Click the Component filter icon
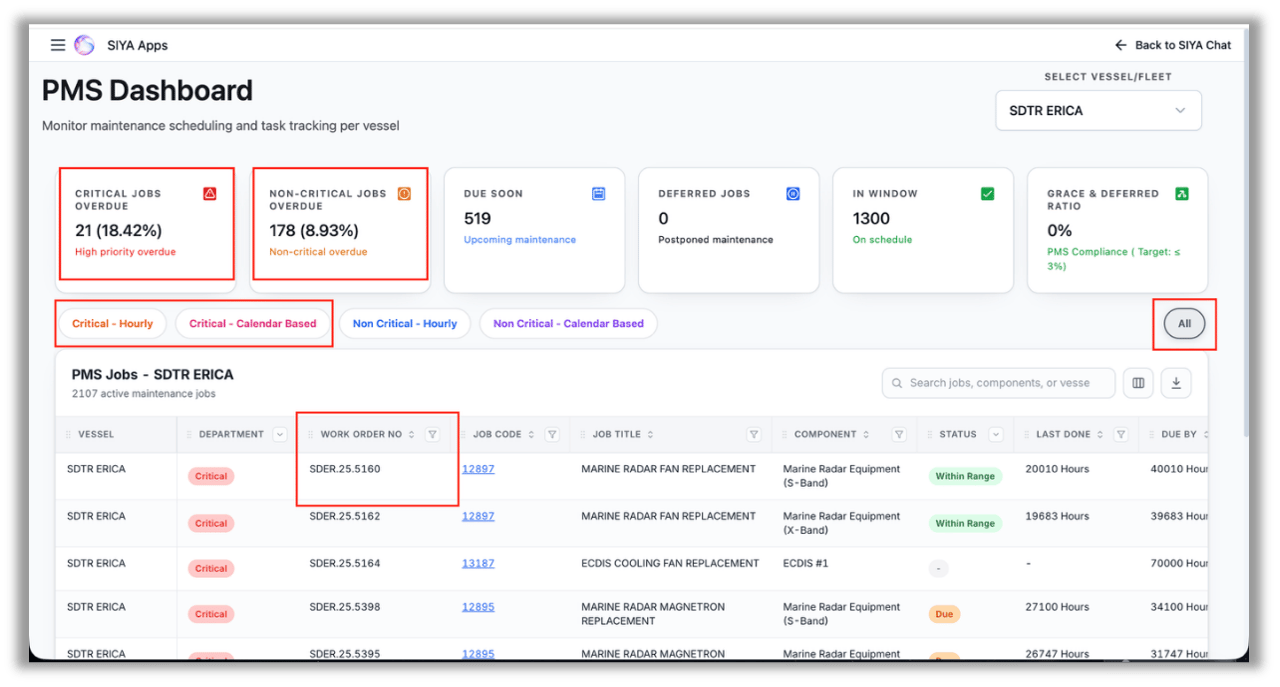 [899, 434]
